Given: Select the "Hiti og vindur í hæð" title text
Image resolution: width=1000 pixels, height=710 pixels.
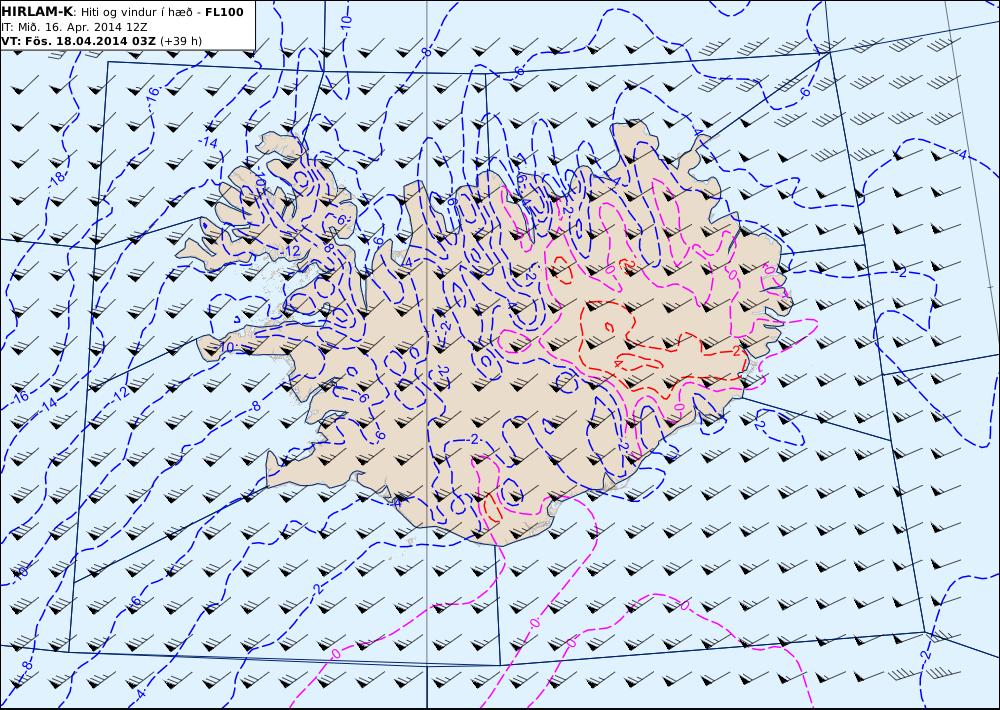Looking at the screenshot, I should [136, 12].
